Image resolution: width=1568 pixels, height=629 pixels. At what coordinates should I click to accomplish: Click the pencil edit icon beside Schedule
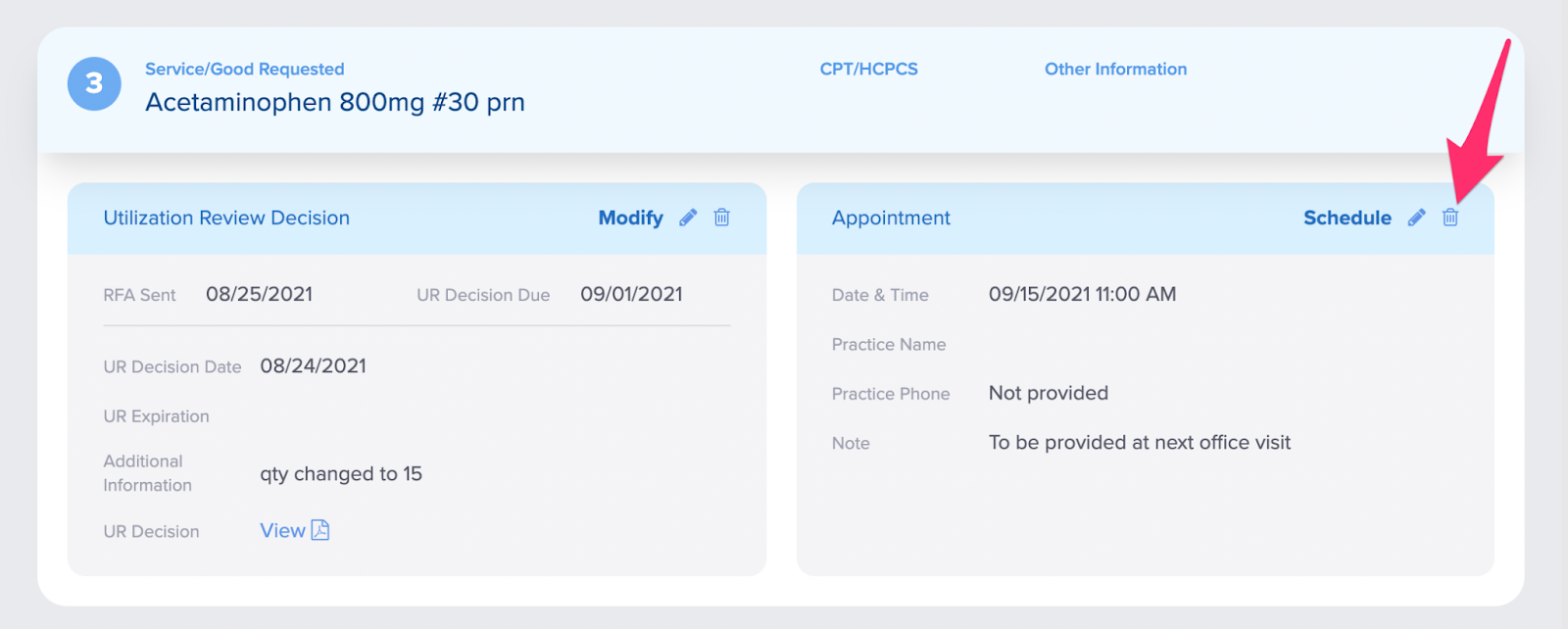(1416, 218)
